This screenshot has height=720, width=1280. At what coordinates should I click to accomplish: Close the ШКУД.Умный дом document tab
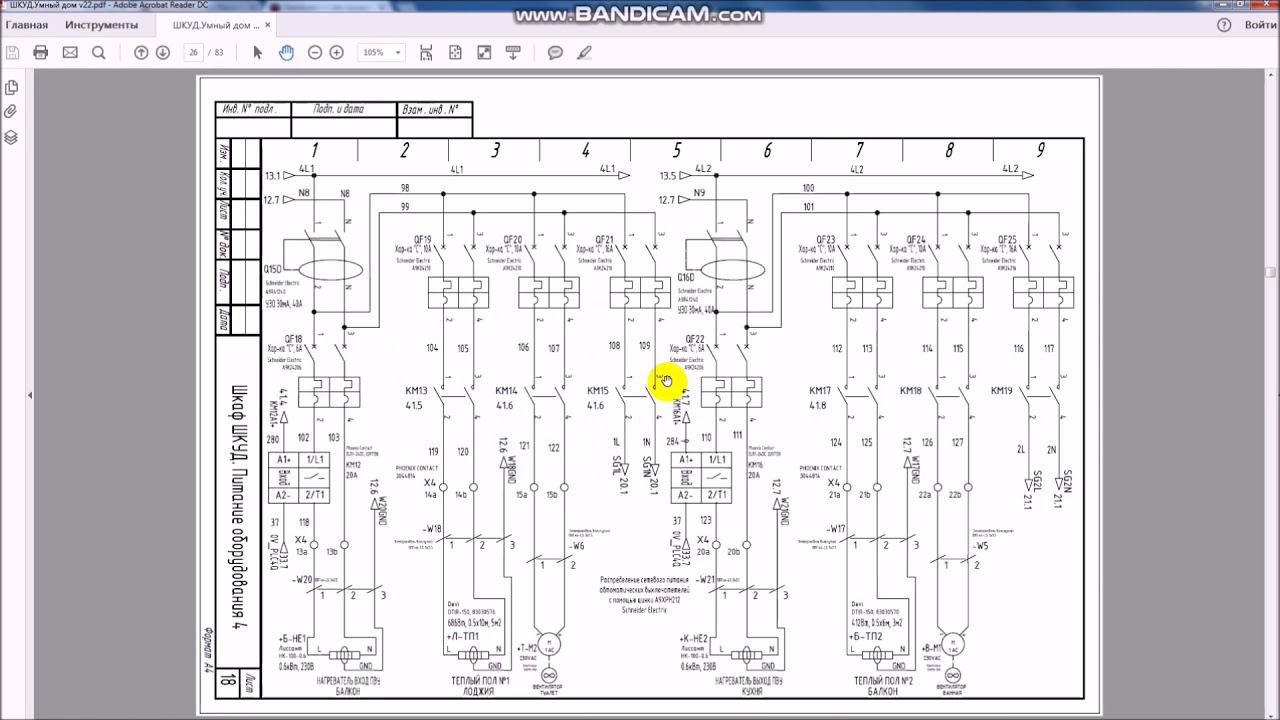tap(269, 25)
